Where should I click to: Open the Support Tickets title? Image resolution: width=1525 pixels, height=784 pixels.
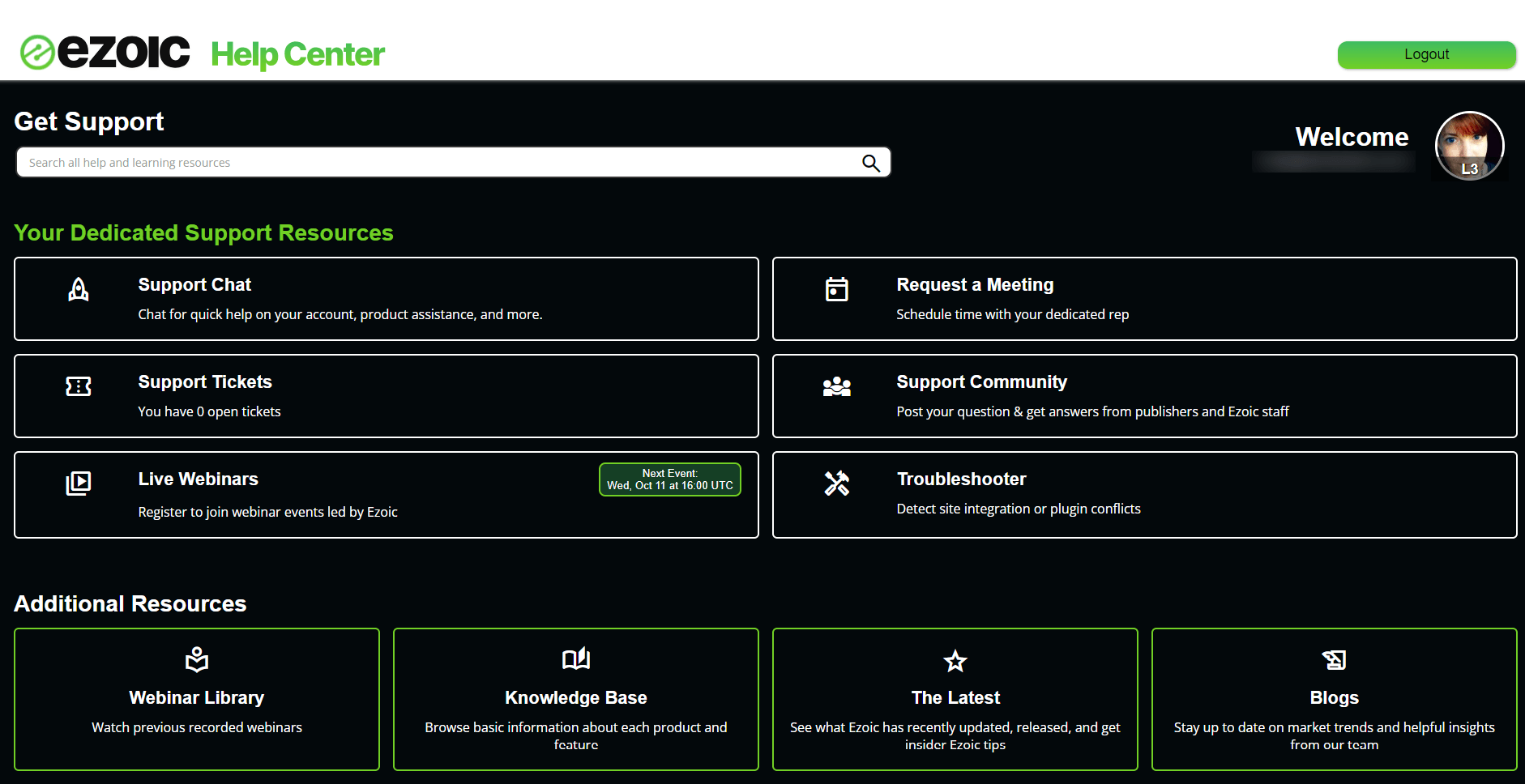[x=205, y=382]
